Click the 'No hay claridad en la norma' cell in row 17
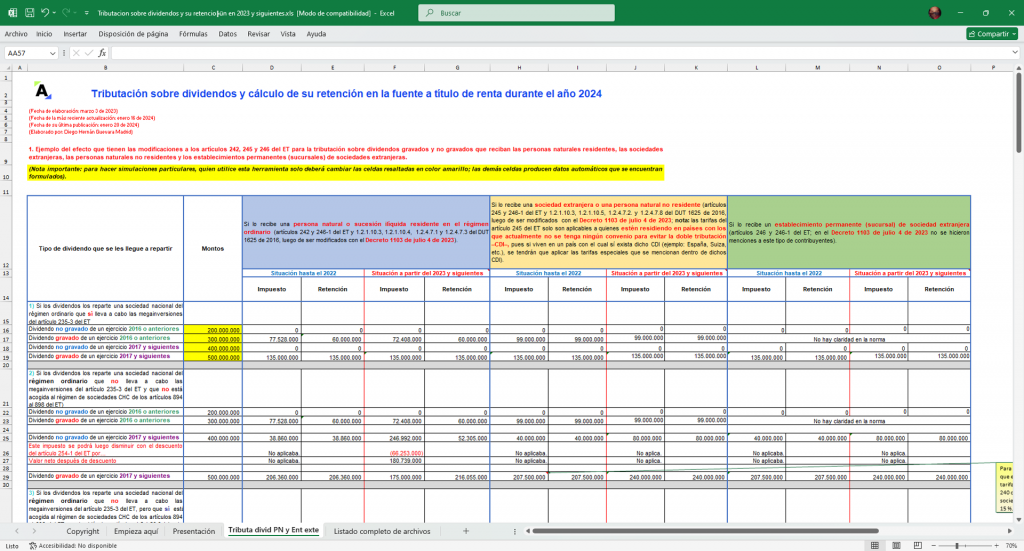Viewport: 1024px width, 551px height. (849, 339)
